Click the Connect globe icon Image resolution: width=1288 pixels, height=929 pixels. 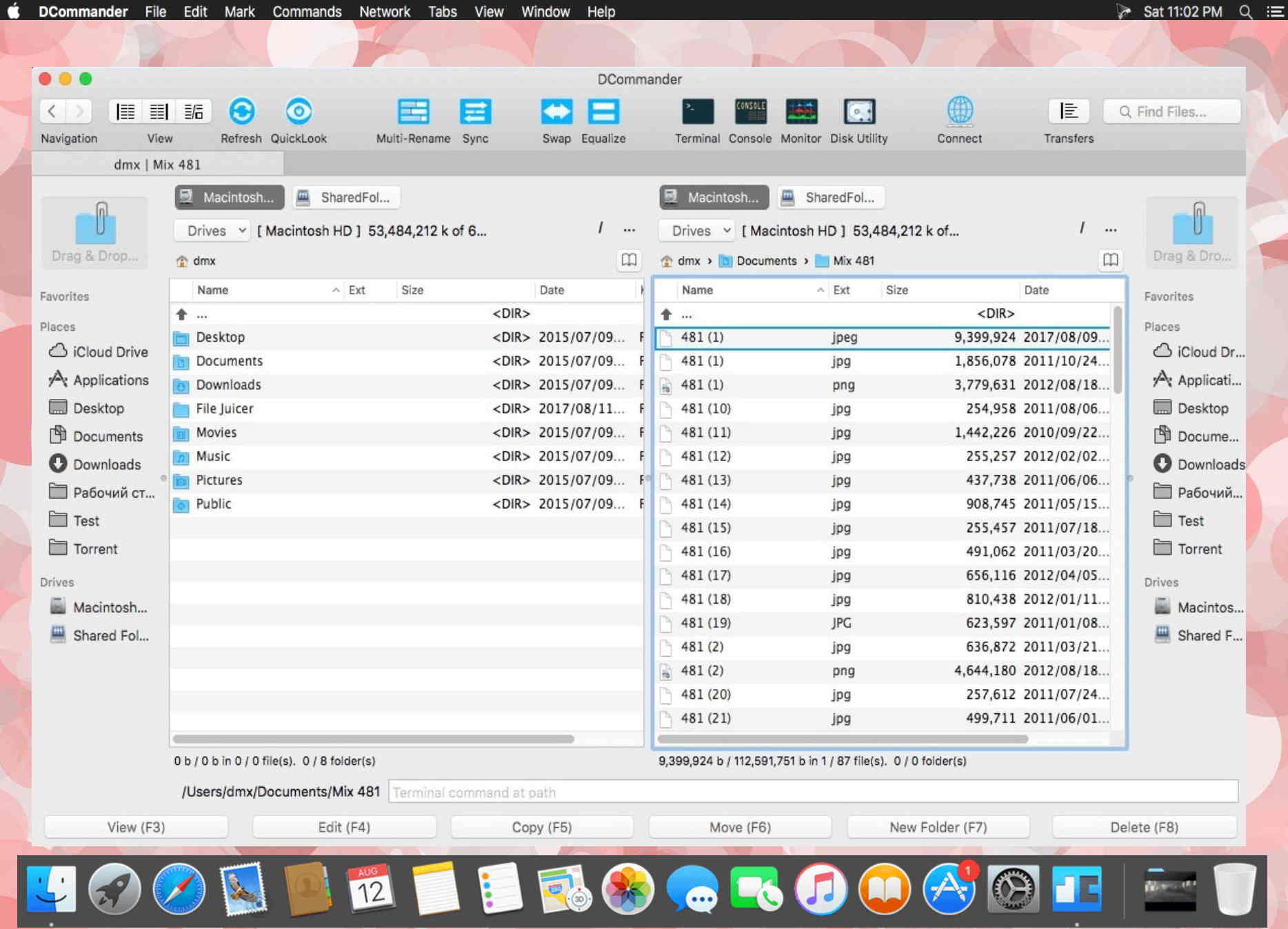point(960,112)
